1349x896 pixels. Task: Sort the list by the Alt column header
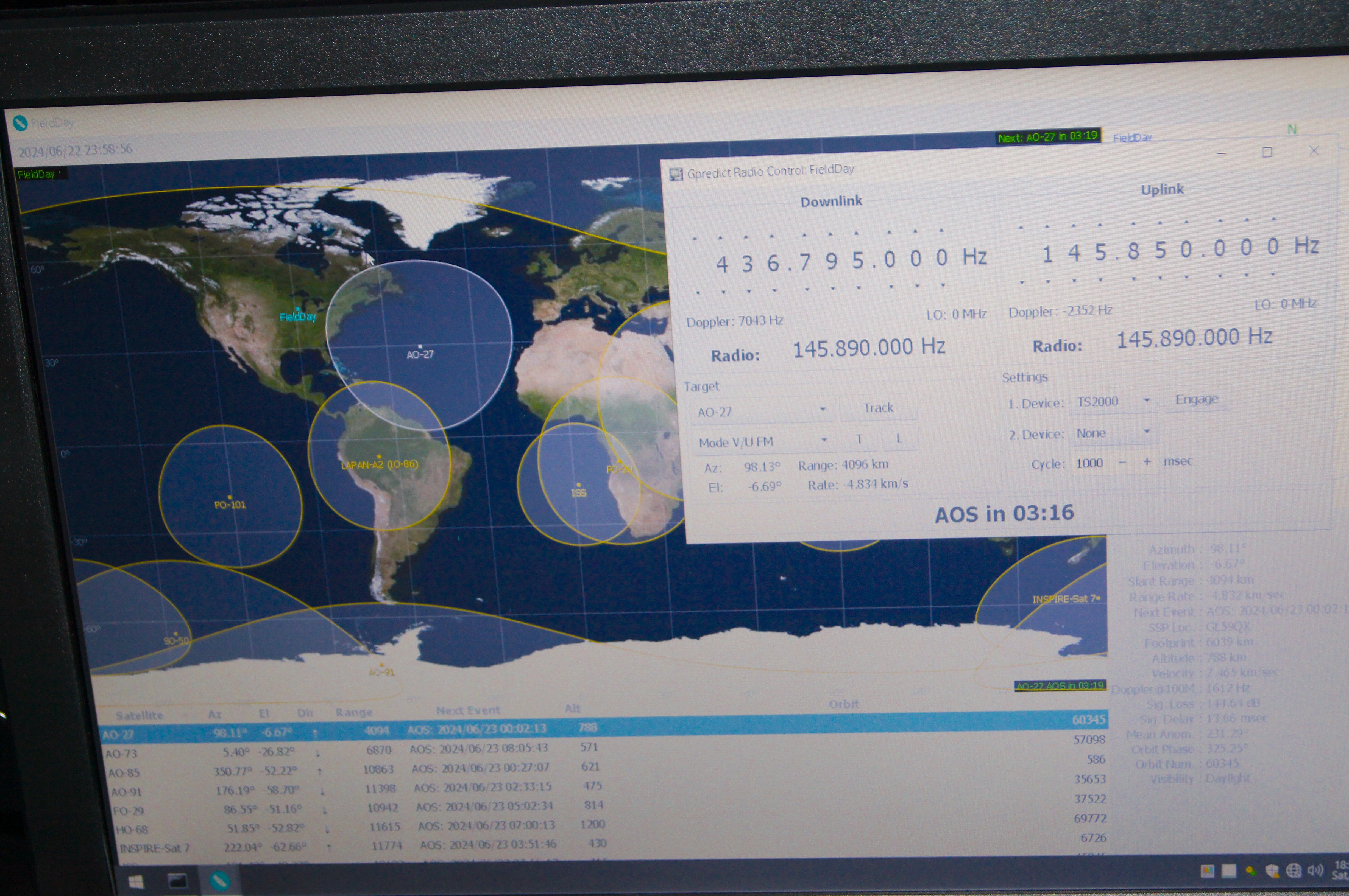pyautogui.click(x=573, y=709)
